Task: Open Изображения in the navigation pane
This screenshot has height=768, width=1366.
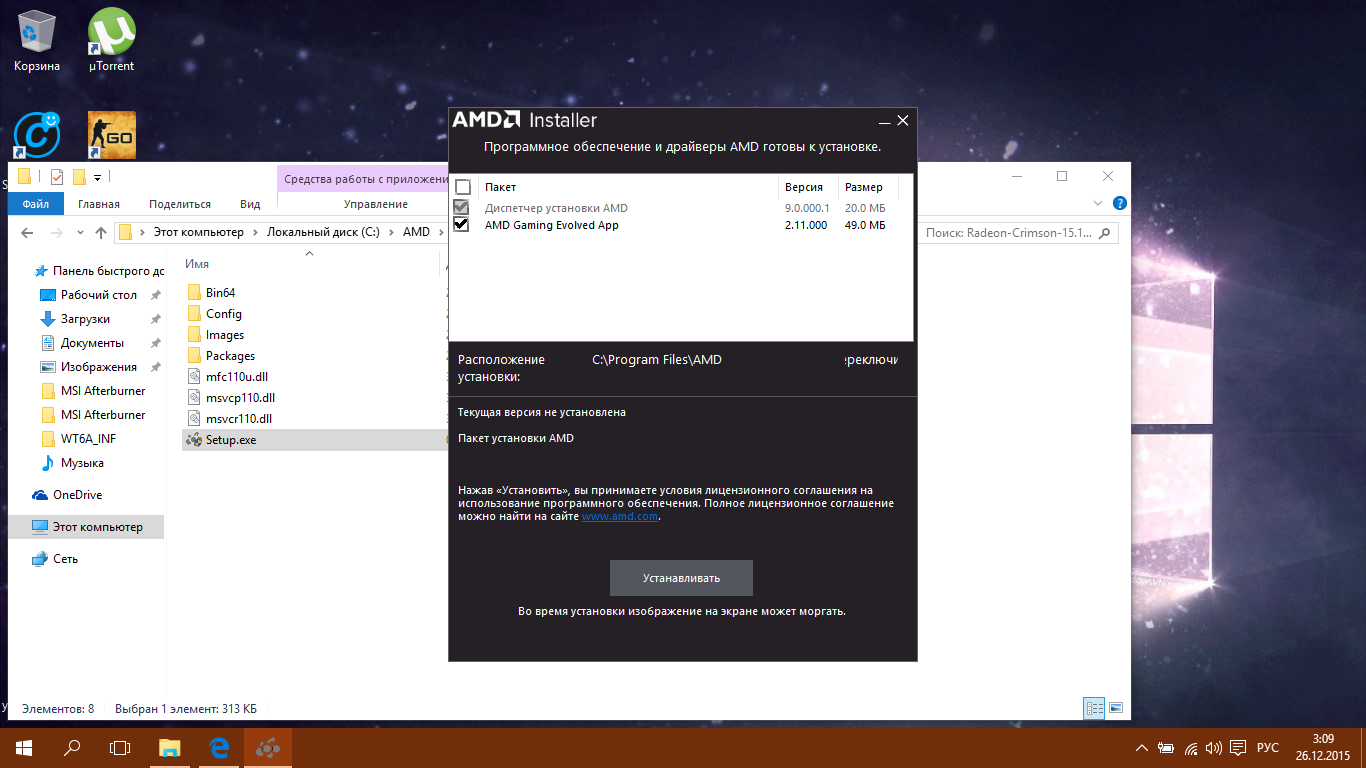Action: point(98,367)
